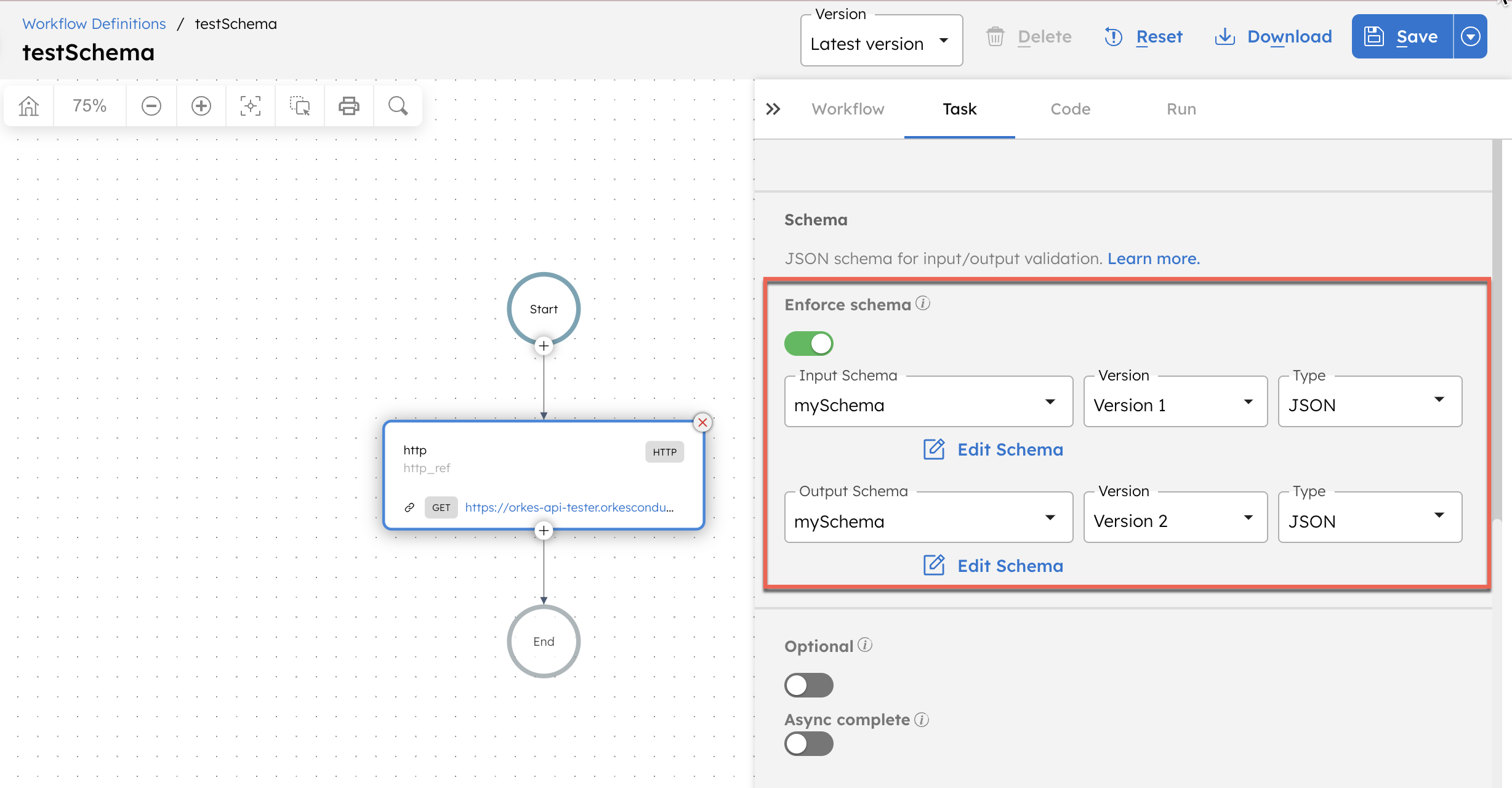Click the Delete button
1512x788 pixels.
click(1029, 37)
